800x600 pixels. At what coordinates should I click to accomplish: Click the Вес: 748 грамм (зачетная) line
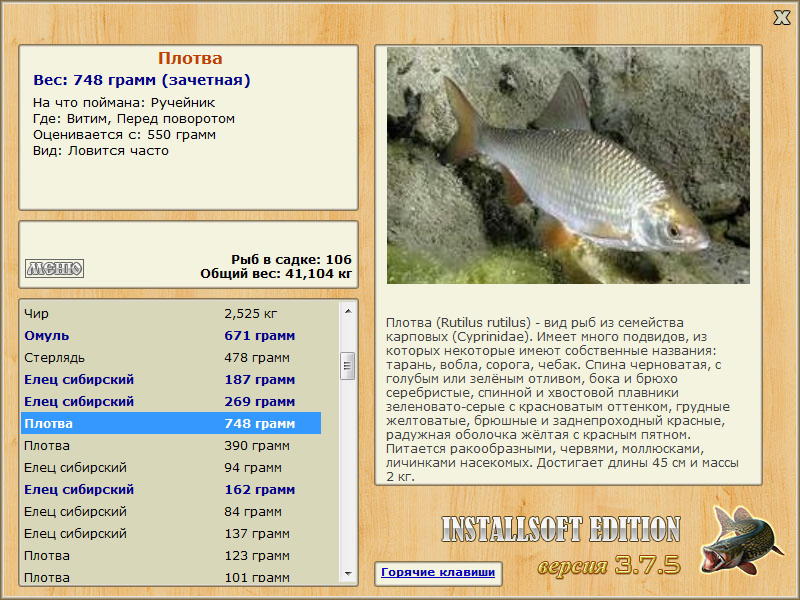[142, 80]
